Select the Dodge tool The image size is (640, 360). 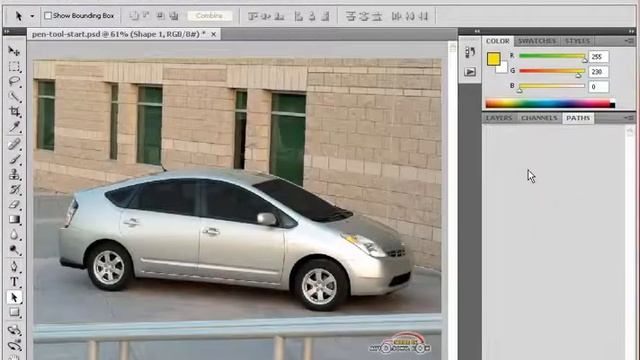point(14,249)
